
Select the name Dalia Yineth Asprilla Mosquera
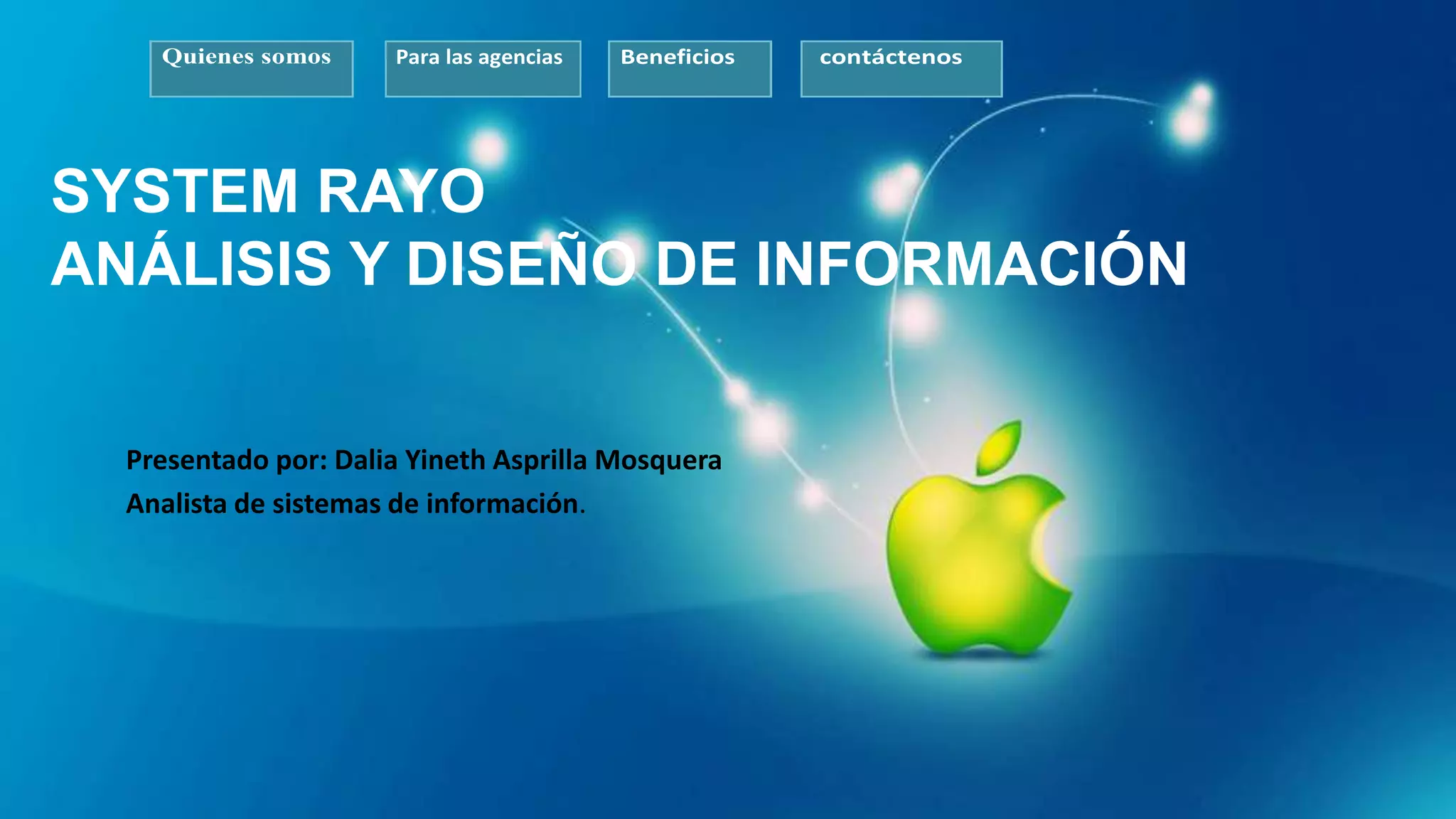tap(528, 461)
